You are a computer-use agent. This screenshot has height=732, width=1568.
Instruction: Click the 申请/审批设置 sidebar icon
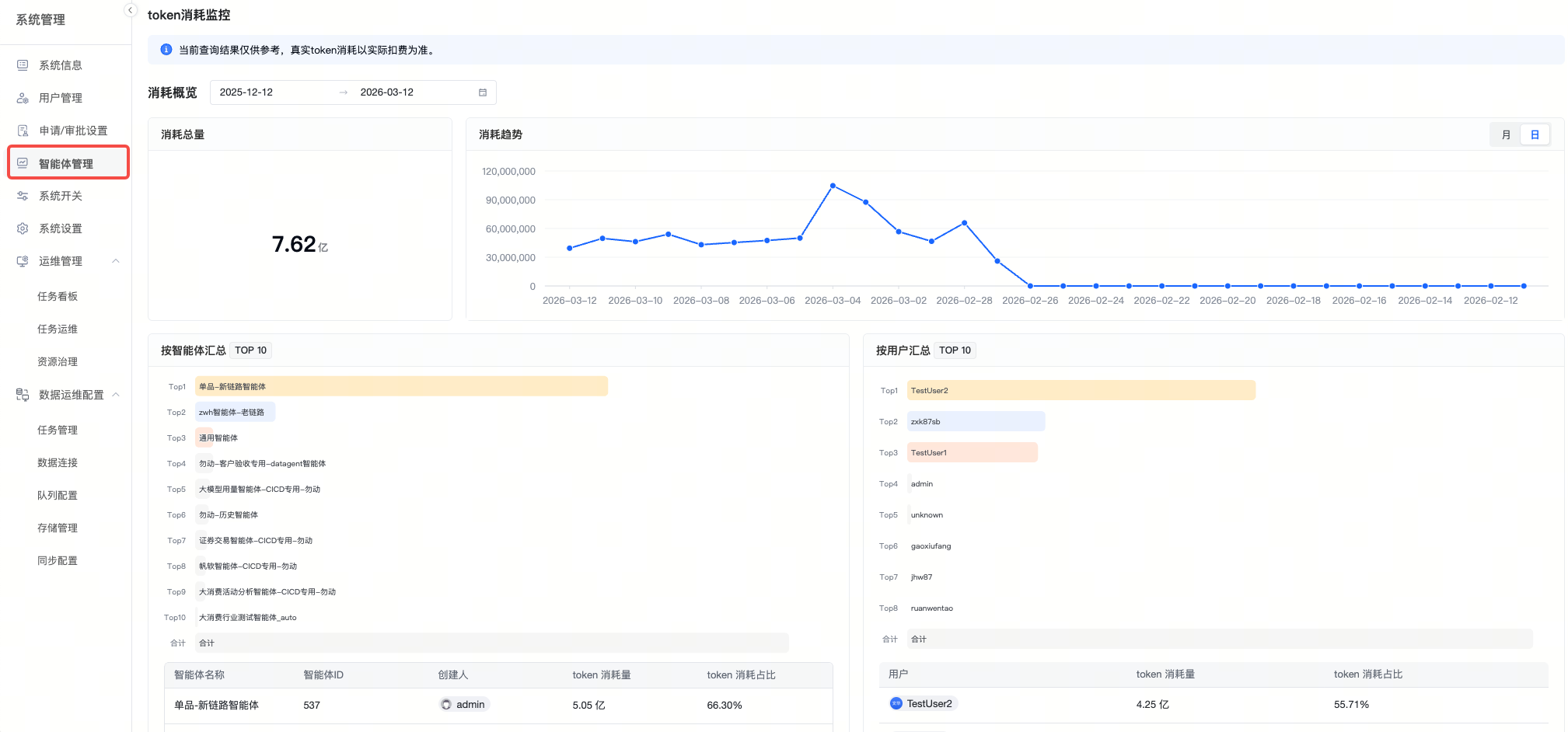pyautogui.click(x=23, y=131)
